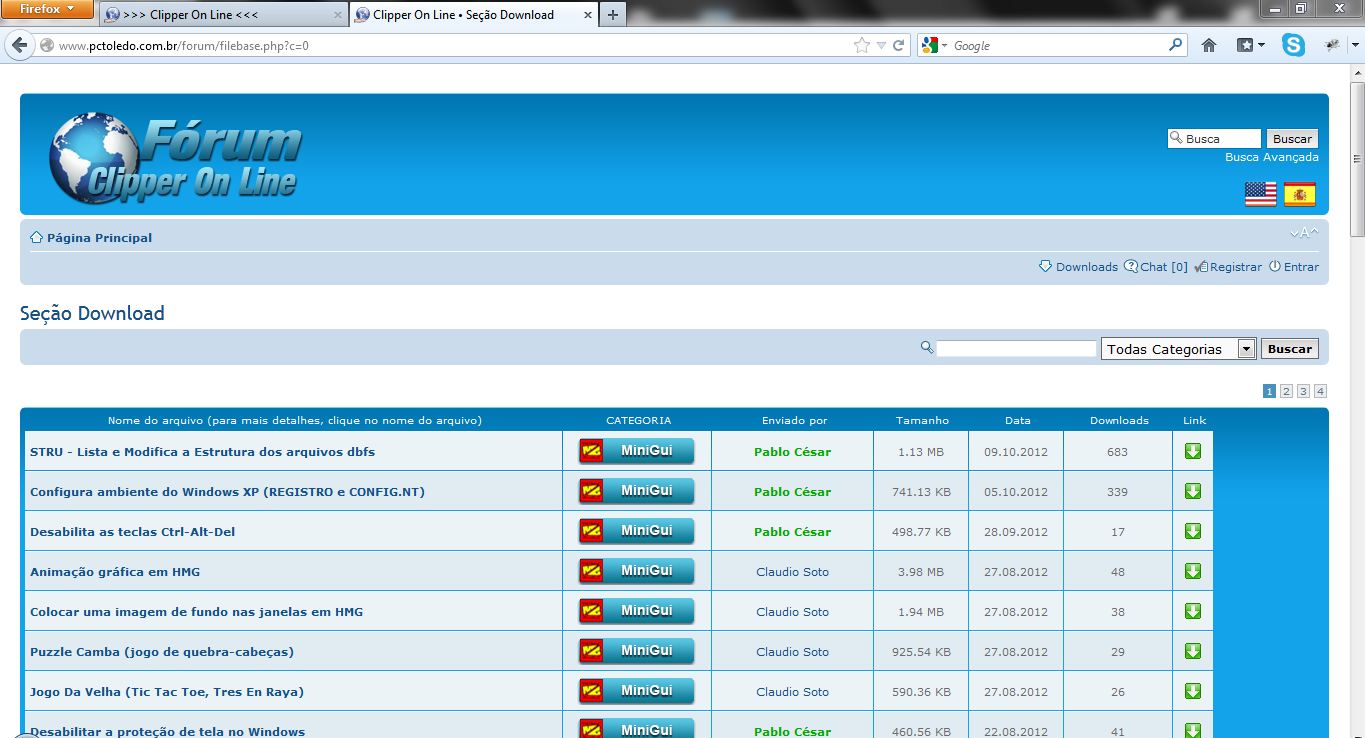The height and width of the screenshot is (738, 1365).
Task: Click the Fórum Clipper On Line logo
Action: [x=175, y=157]
